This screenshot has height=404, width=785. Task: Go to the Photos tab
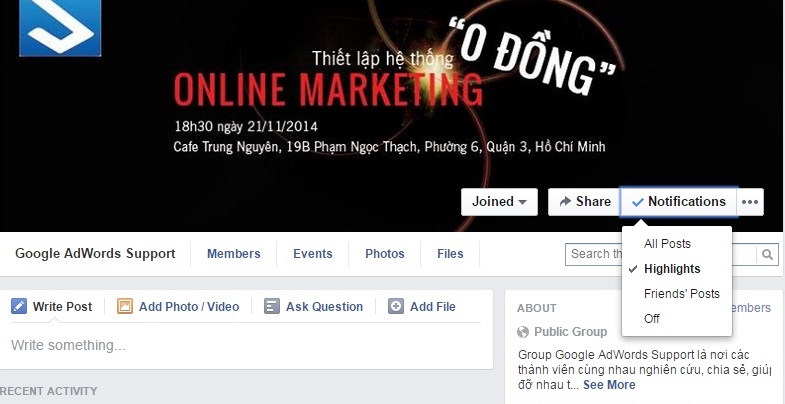384,254
